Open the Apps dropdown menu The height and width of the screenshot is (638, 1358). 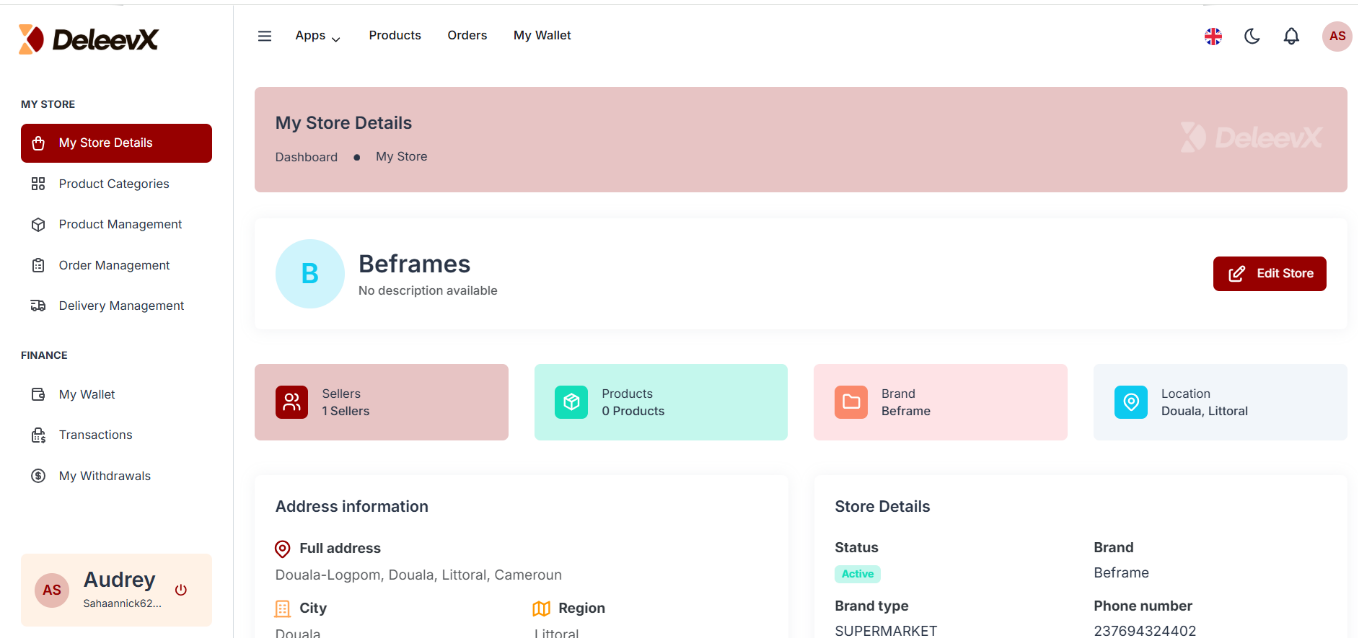point(318,36)
